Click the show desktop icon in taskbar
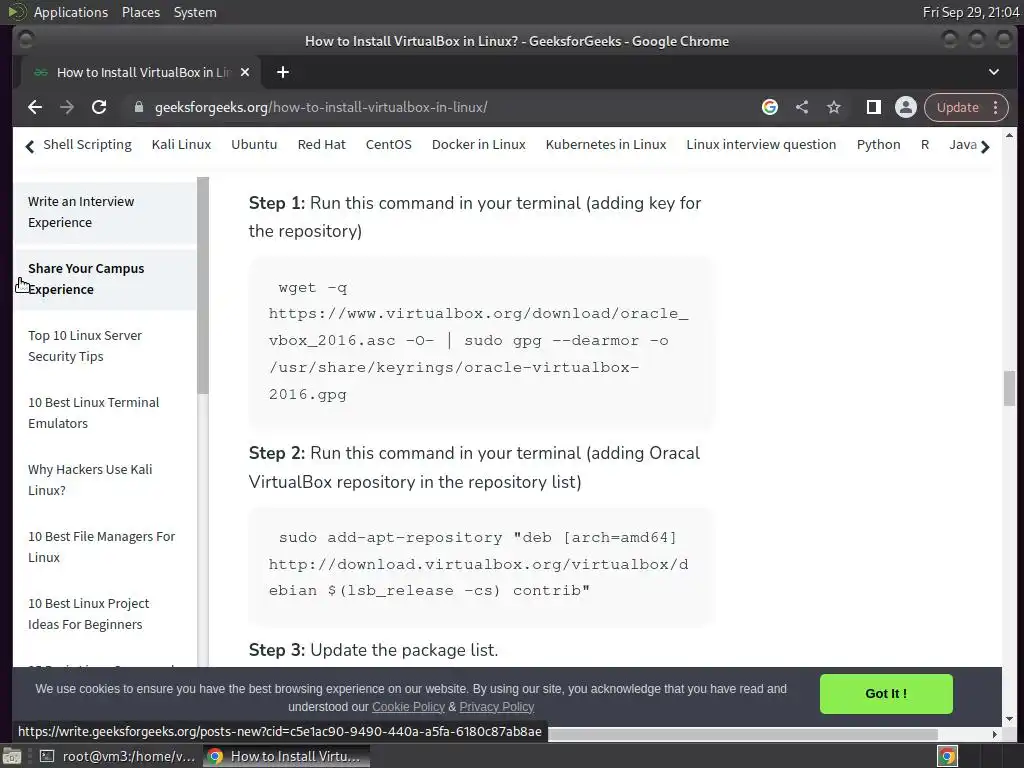This screenshot has height=768, width=1024. pyautogui.click(x=12, y=756)
